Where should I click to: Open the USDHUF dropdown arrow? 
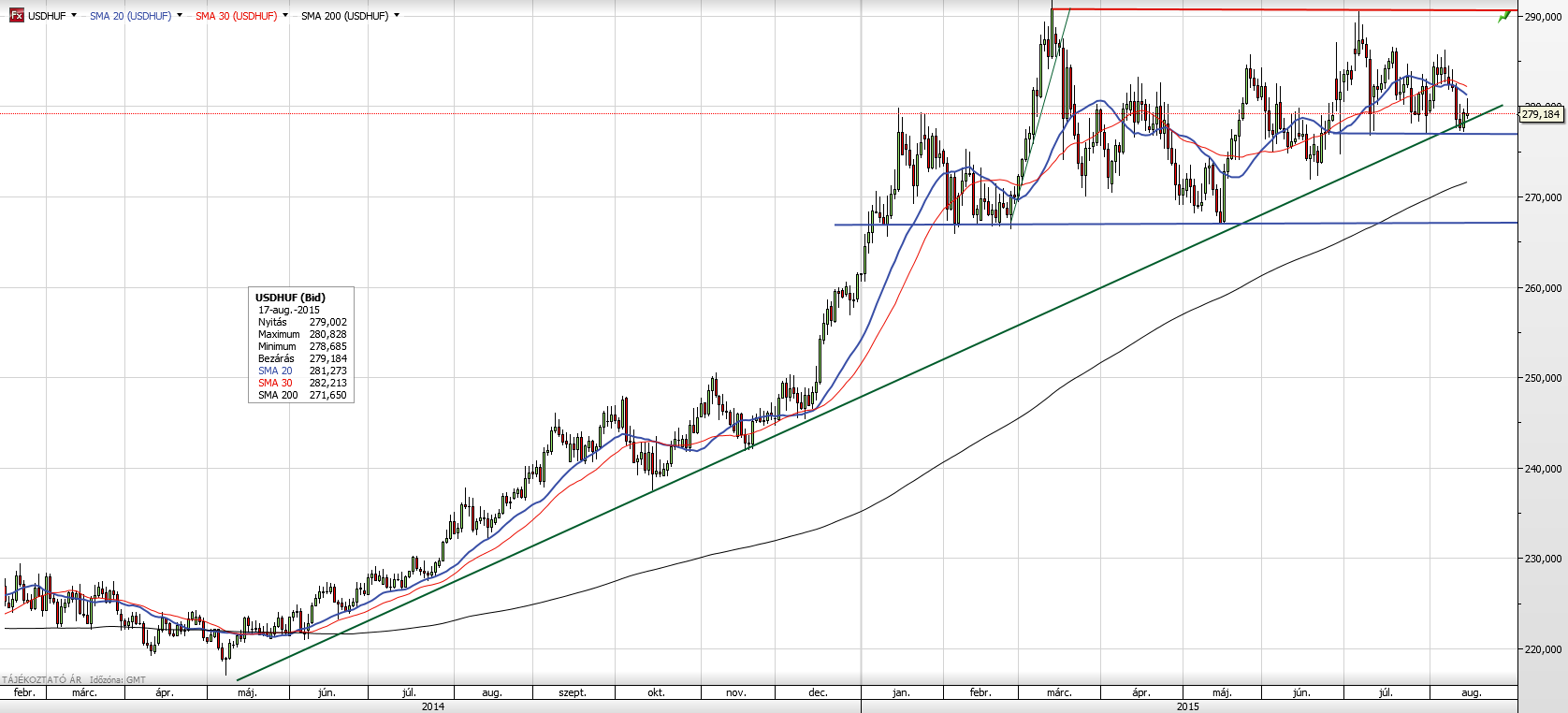(74, 16)
